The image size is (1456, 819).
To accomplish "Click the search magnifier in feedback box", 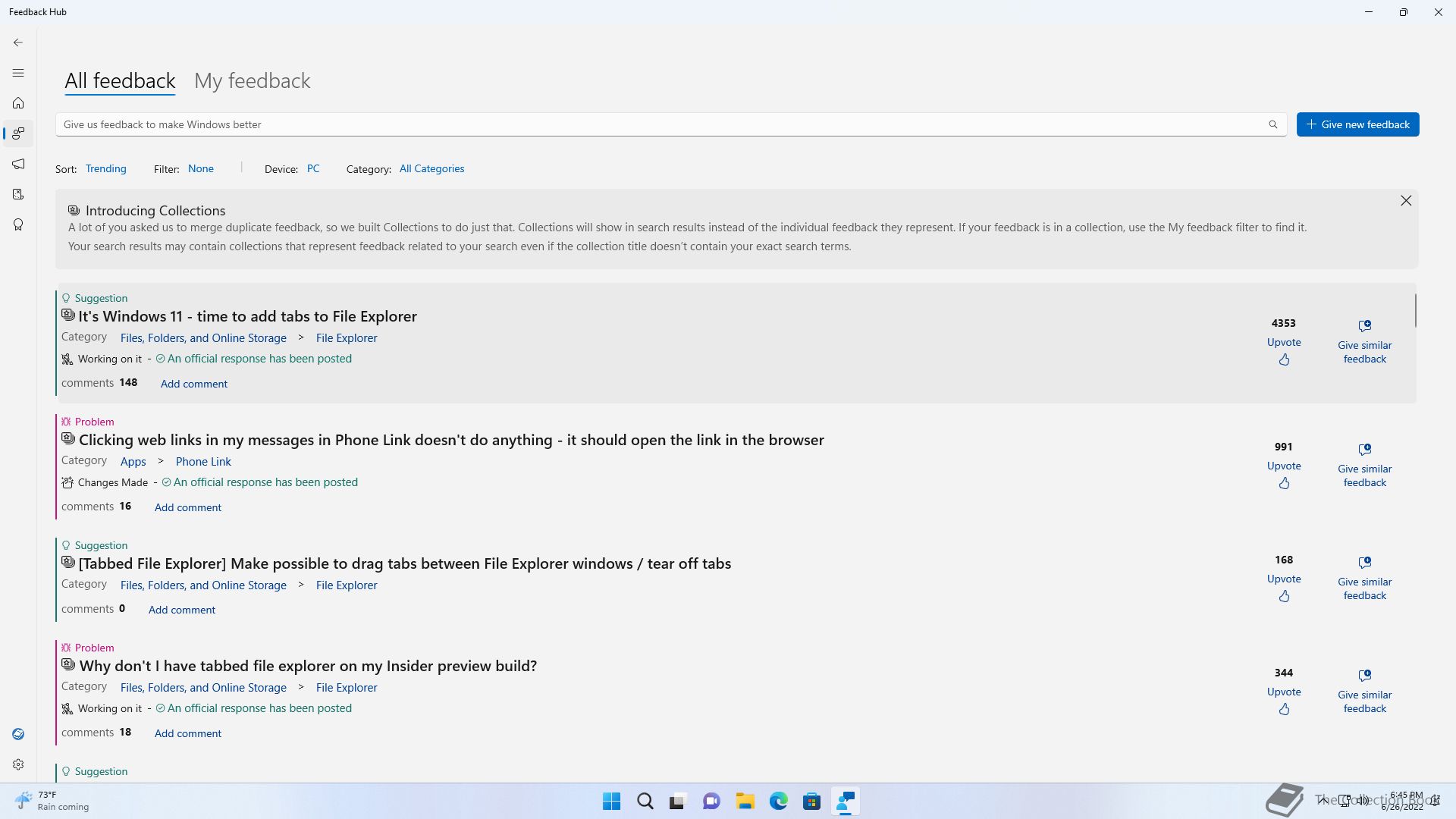I will [1273, 124].
